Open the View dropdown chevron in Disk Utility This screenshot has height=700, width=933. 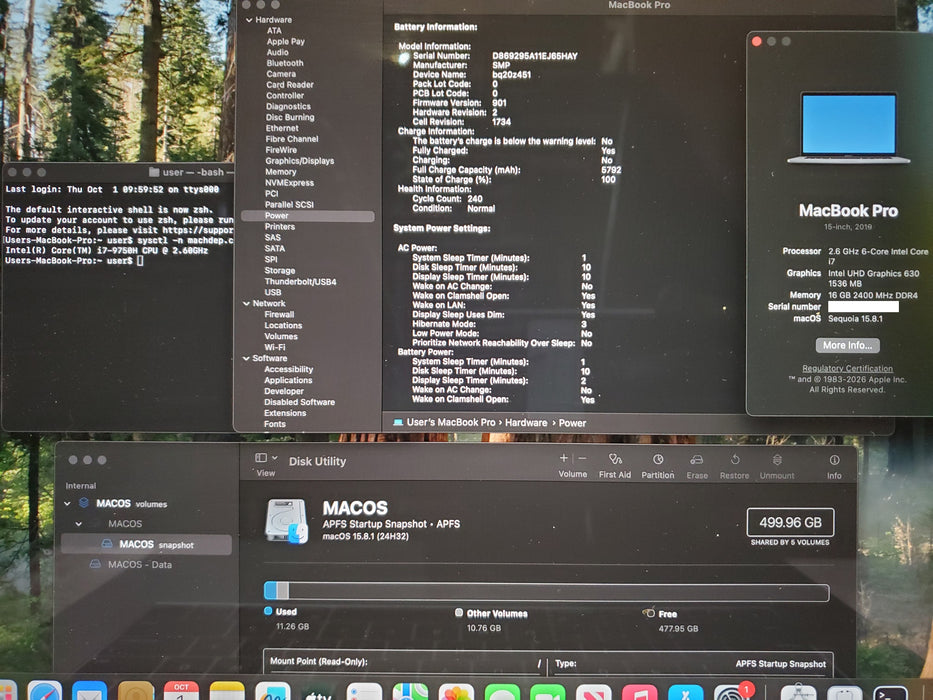(x=274, y=458)
